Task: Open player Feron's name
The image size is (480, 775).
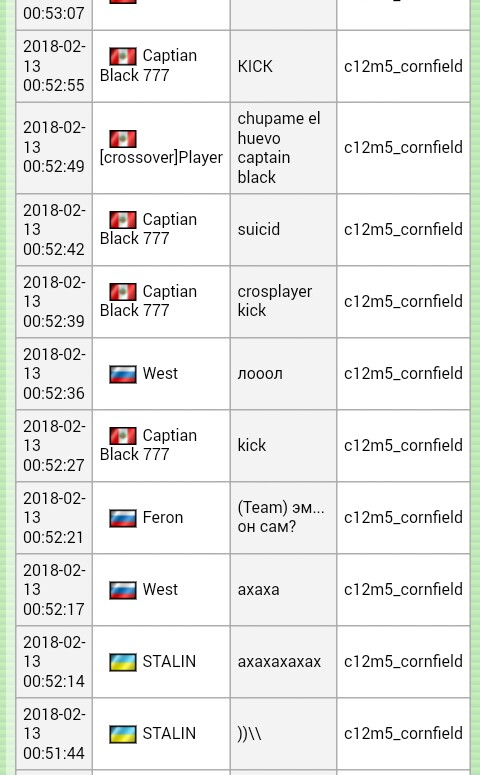Action: pos(163,517)
